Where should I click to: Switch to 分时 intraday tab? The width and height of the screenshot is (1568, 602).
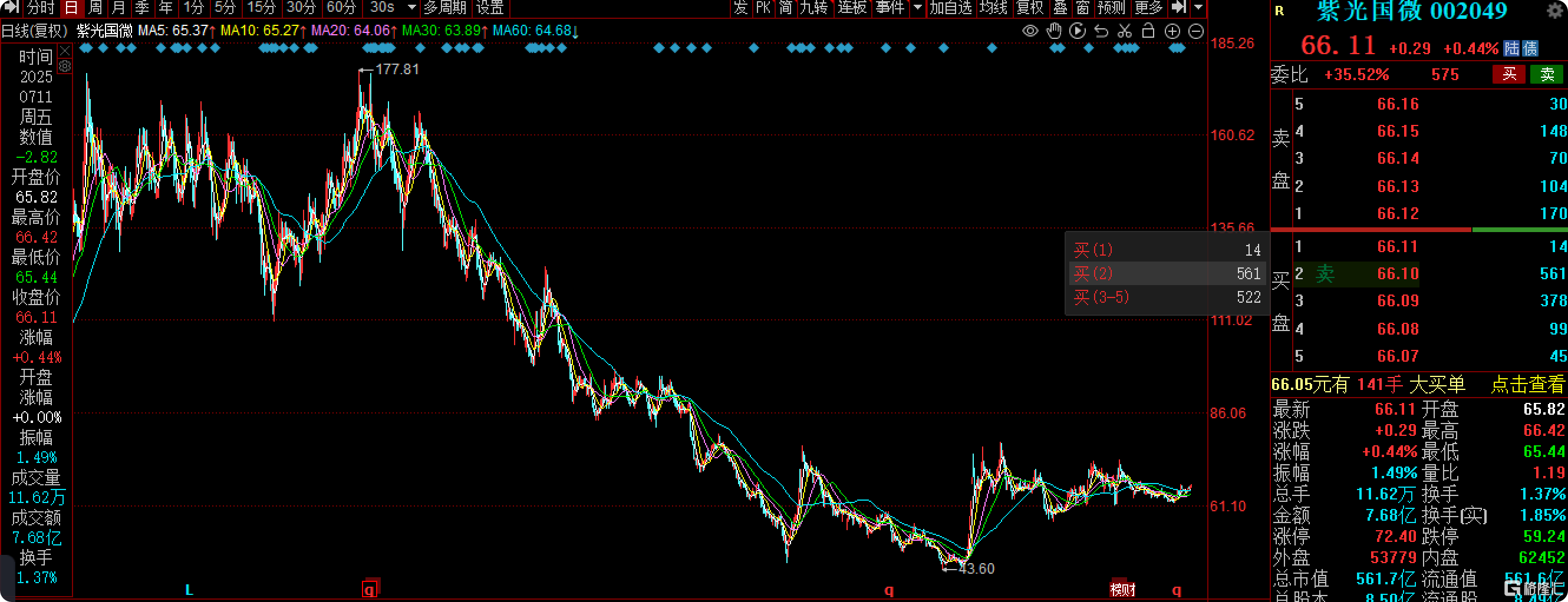pyautogui.click(x=40, y=8)
